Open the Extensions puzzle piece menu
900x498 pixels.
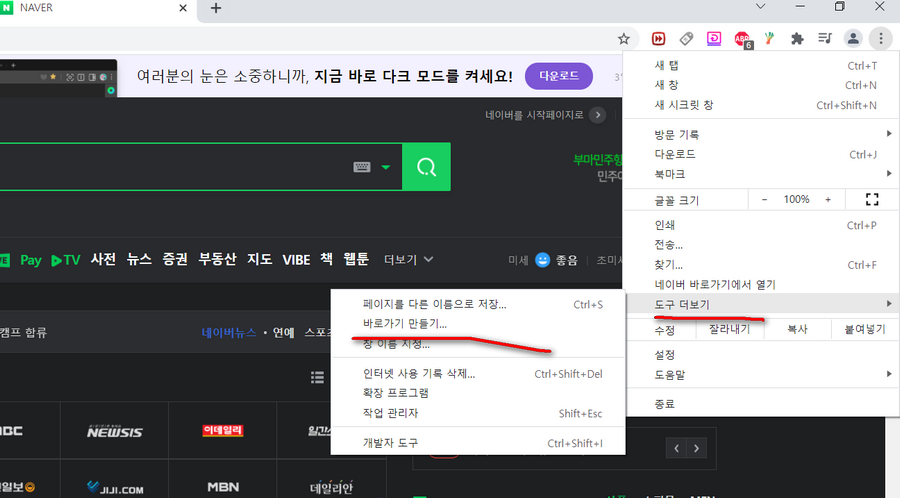click(x=797, y=39)
